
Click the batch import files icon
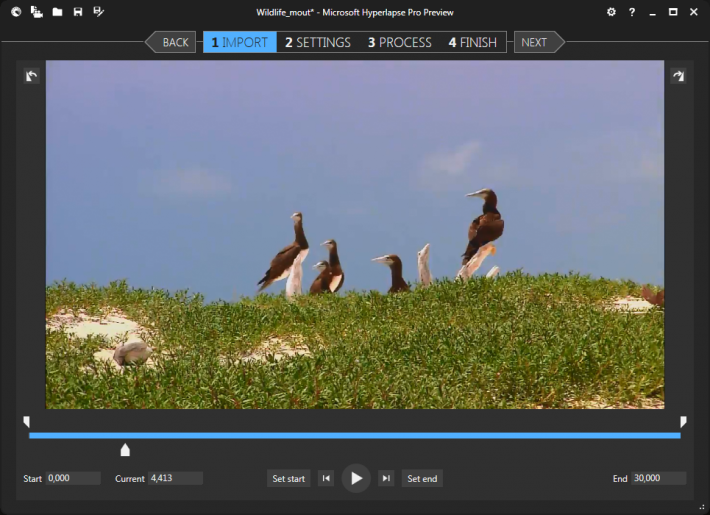point(37,12)
